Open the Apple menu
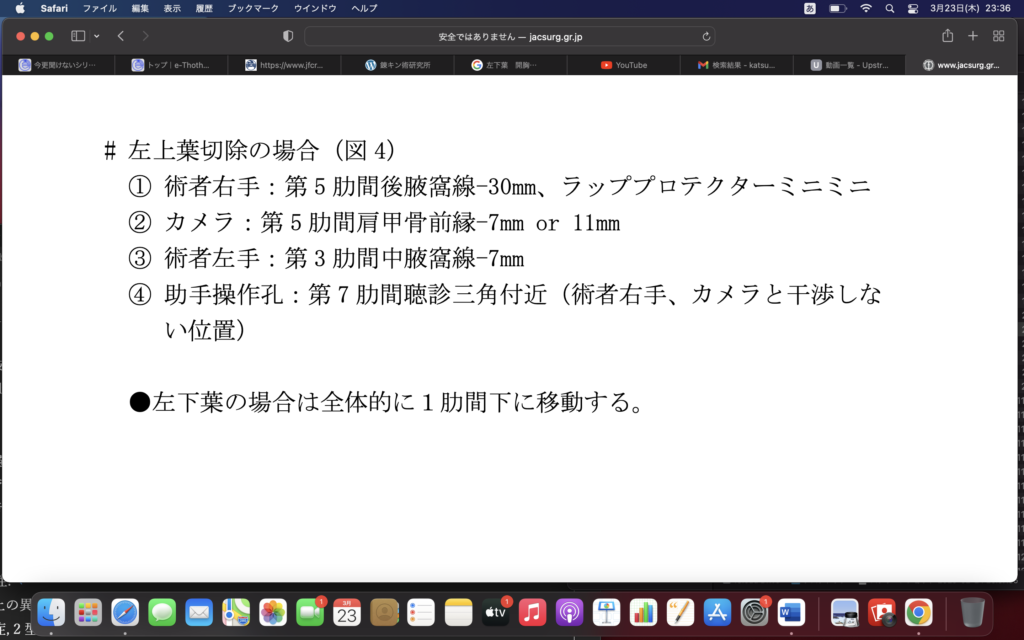The height and width of the screenshot is (640, 1024). (19, 8)
